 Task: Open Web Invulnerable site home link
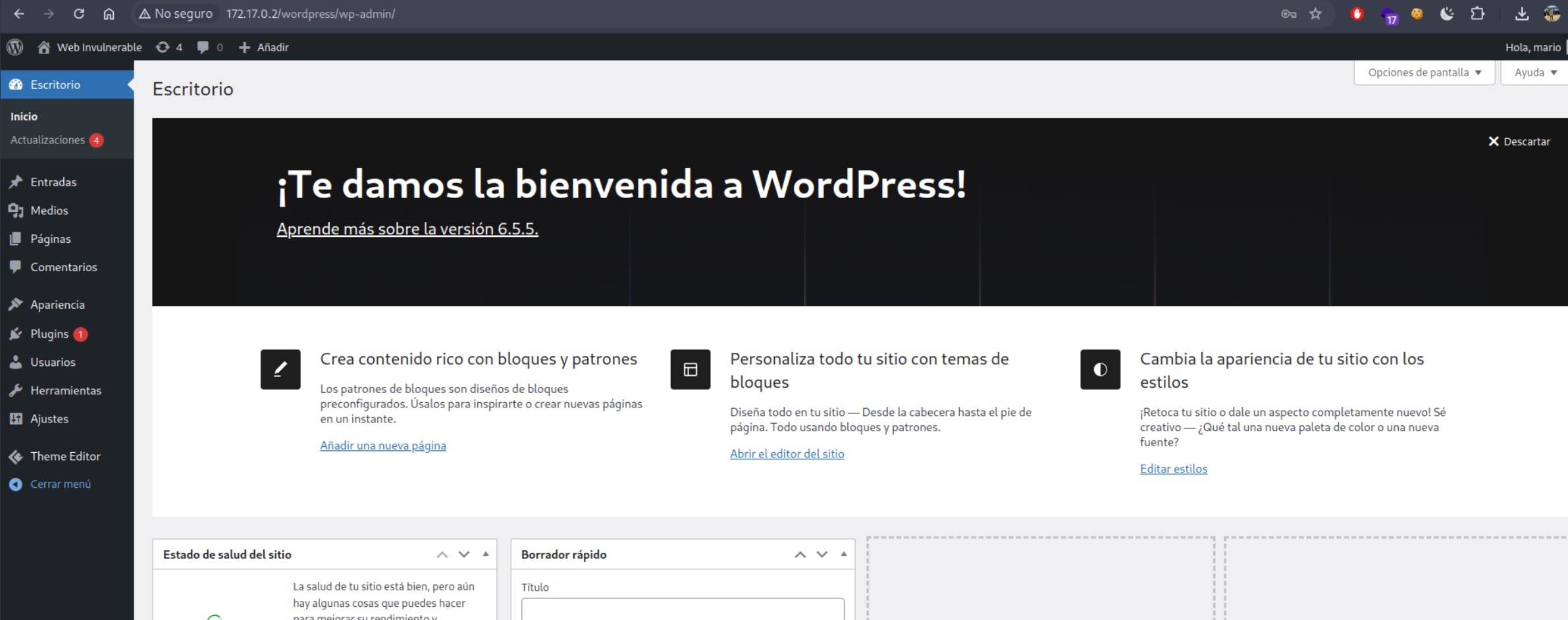pos(90,47)
